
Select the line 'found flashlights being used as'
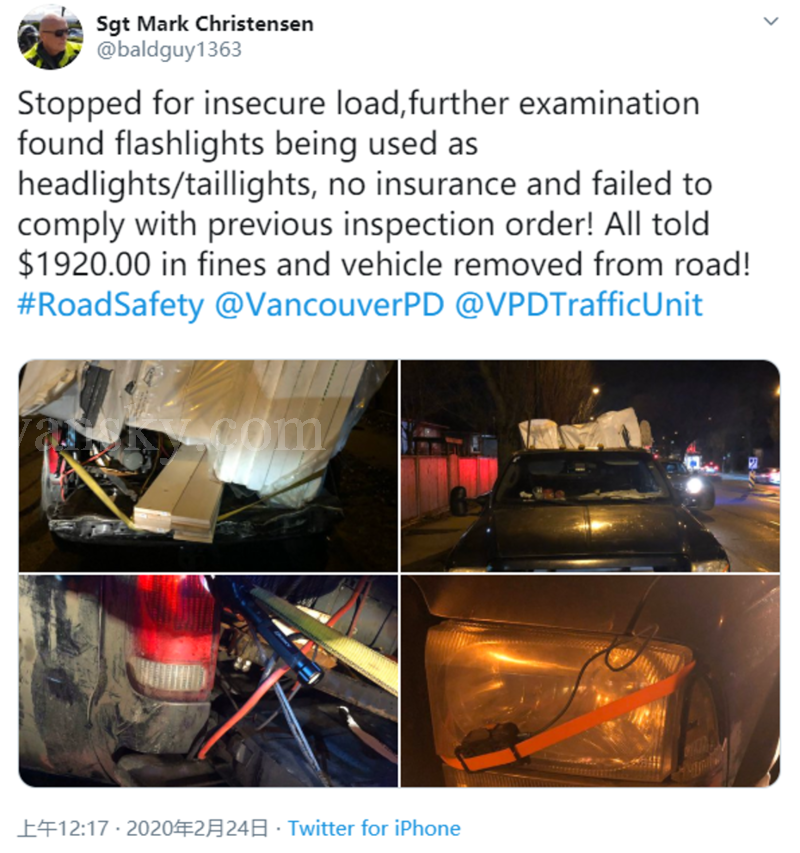[x=248, y=144]
